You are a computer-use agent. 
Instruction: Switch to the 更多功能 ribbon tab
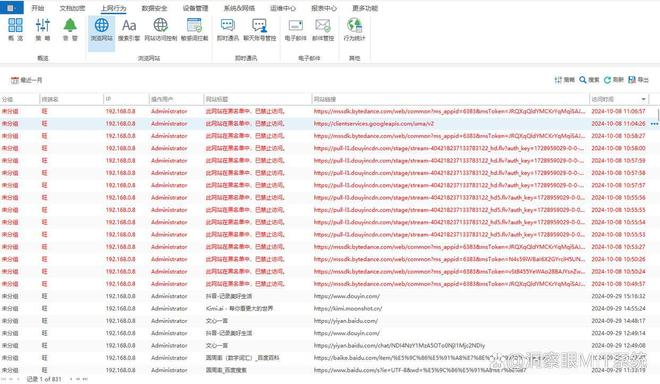(365, 8)
